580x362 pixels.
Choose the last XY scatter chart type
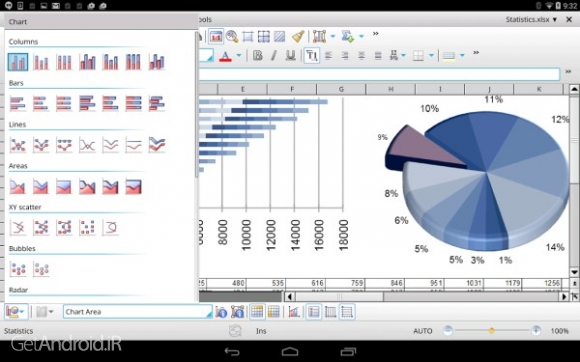[x=110, y=227]
